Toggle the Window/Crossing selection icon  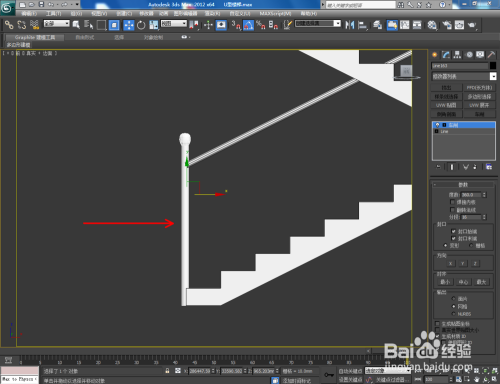click(x=114, y=25)
